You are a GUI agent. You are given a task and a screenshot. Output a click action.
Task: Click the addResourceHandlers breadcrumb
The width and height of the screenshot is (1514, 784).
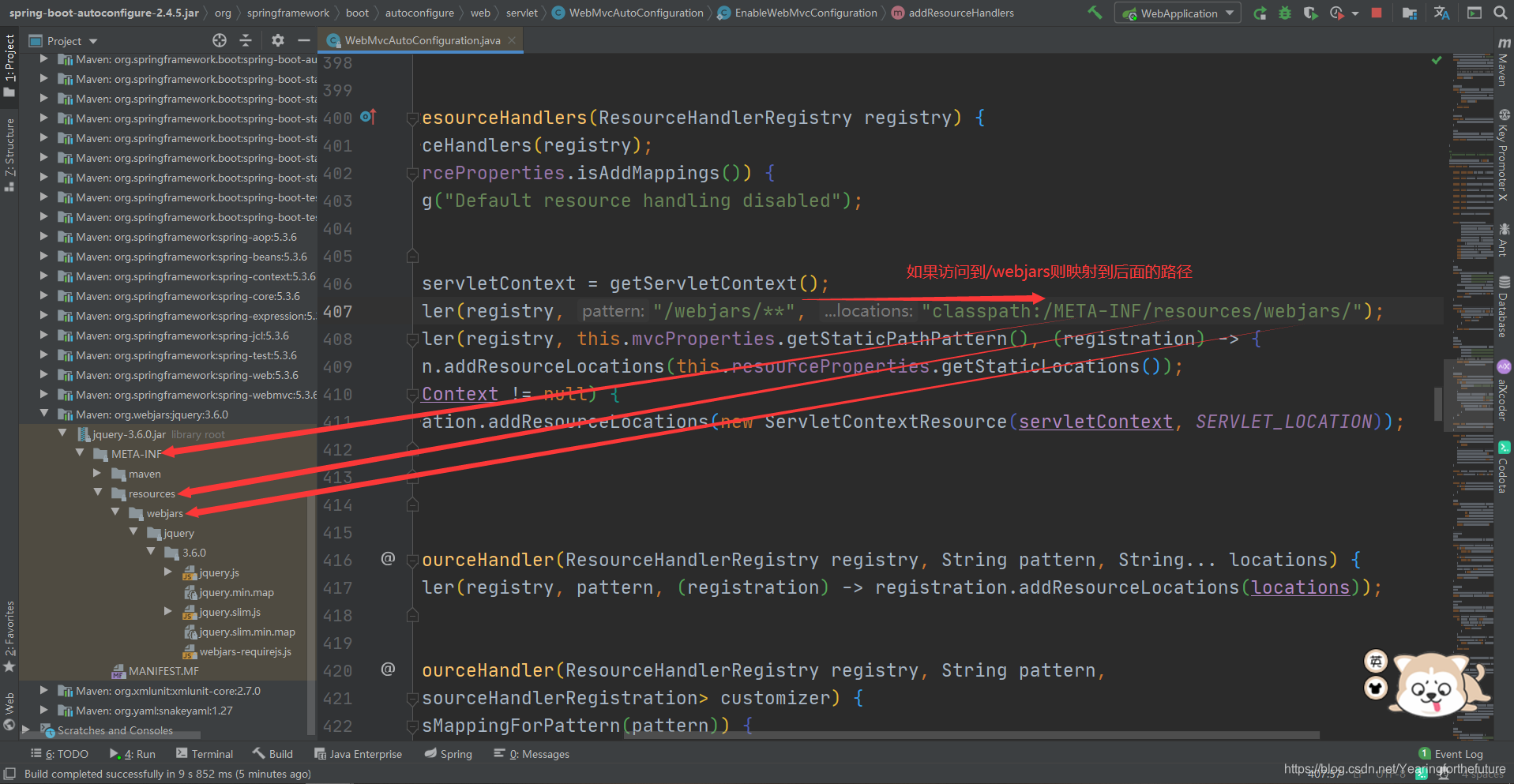(x=953, y=13)
